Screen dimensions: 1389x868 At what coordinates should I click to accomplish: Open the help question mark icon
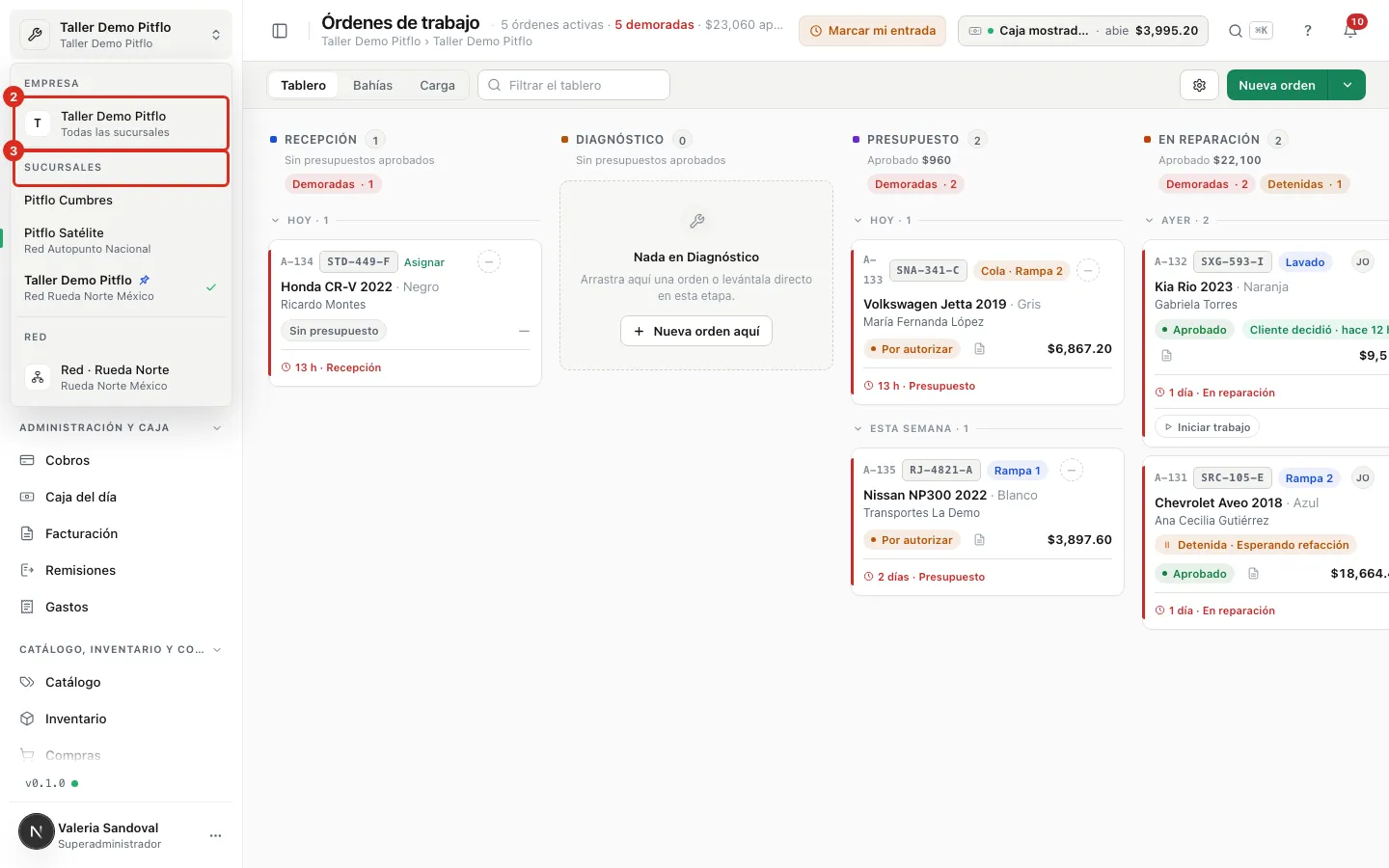(x=1308, y=31)
